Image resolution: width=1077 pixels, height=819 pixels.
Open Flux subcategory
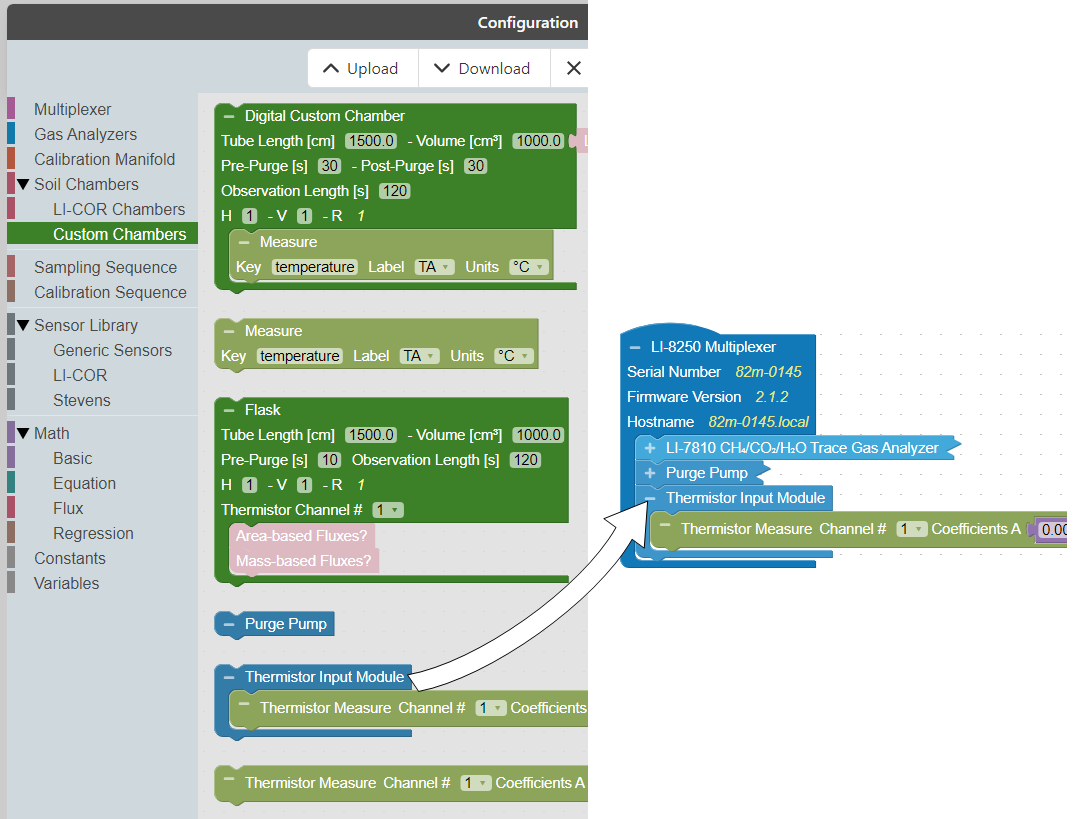click(68, 508)
